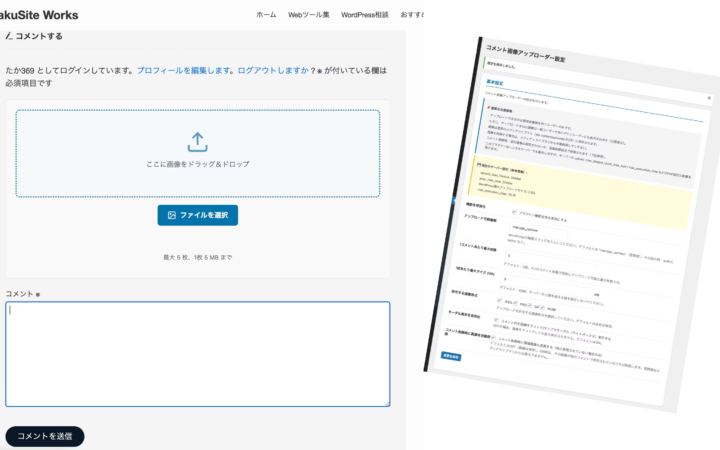720x450 pixels.
Task: Click the max images per comment field
Action: click(x=551, y=261)
